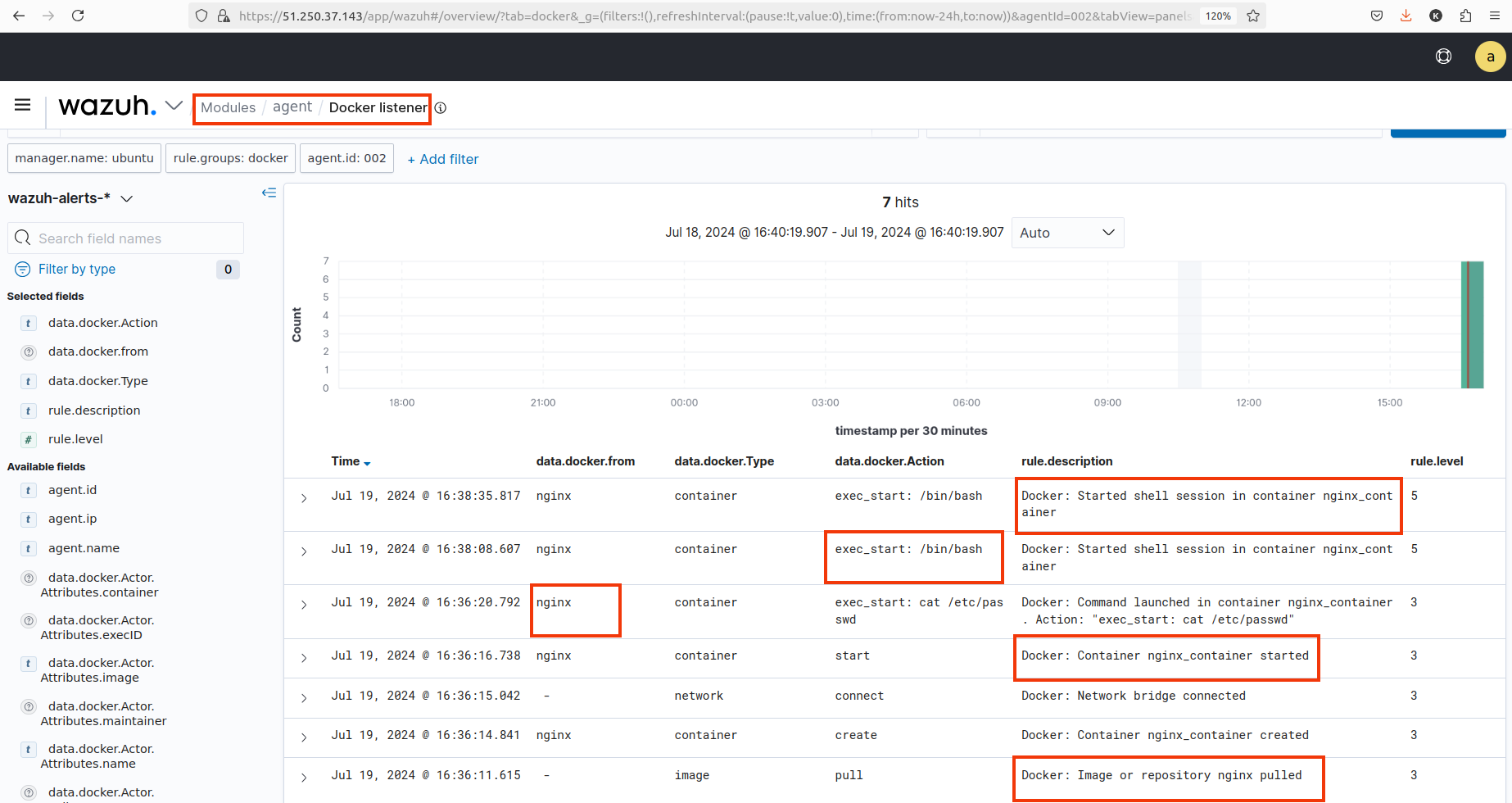This screenshot has height=803, width=1512.
Task: Go to Modules breadcrumb
Action: point(228,107)
